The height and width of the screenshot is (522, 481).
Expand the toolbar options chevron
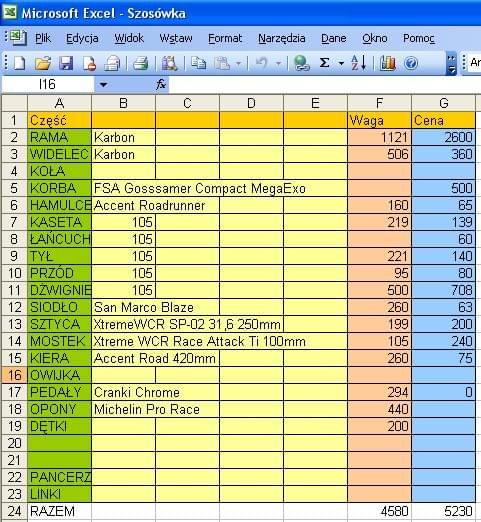coord(451,63)
